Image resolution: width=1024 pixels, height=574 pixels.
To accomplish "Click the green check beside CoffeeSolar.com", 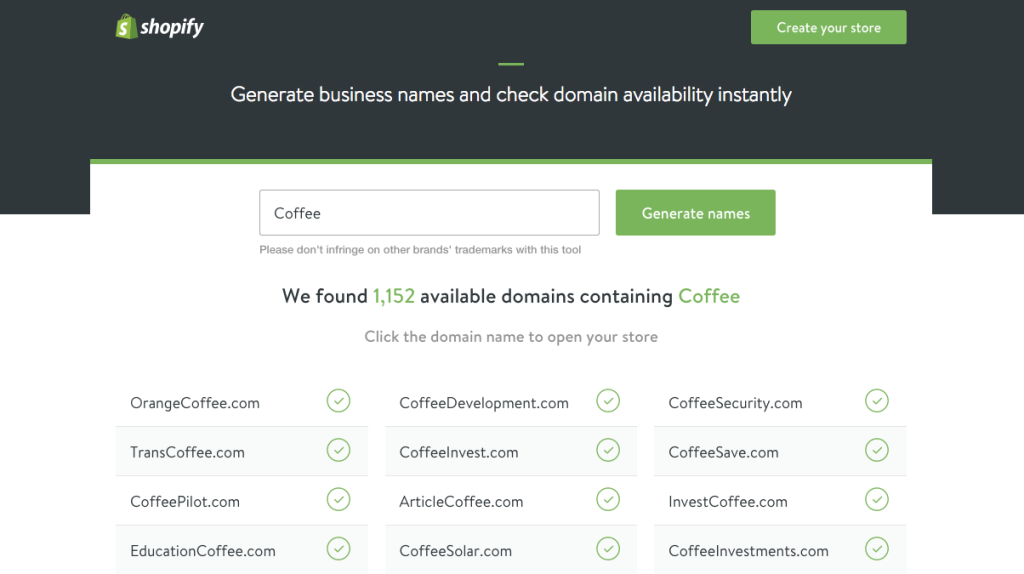I will tap(608, 548).
